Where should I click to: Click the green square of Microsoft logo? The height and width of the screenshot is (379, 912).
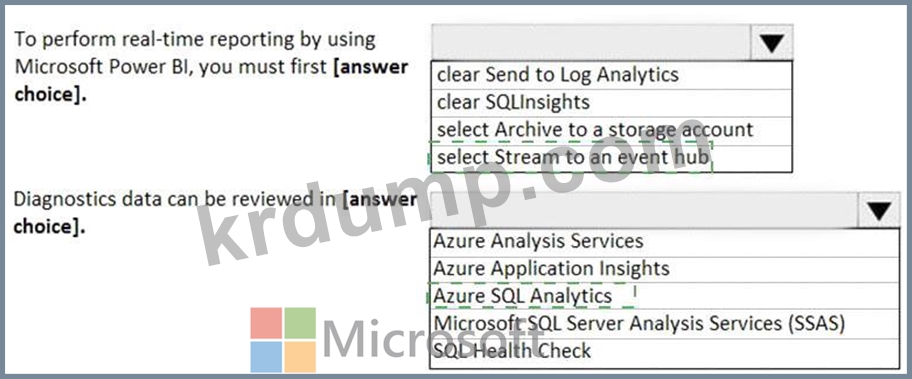click(300, 323)
